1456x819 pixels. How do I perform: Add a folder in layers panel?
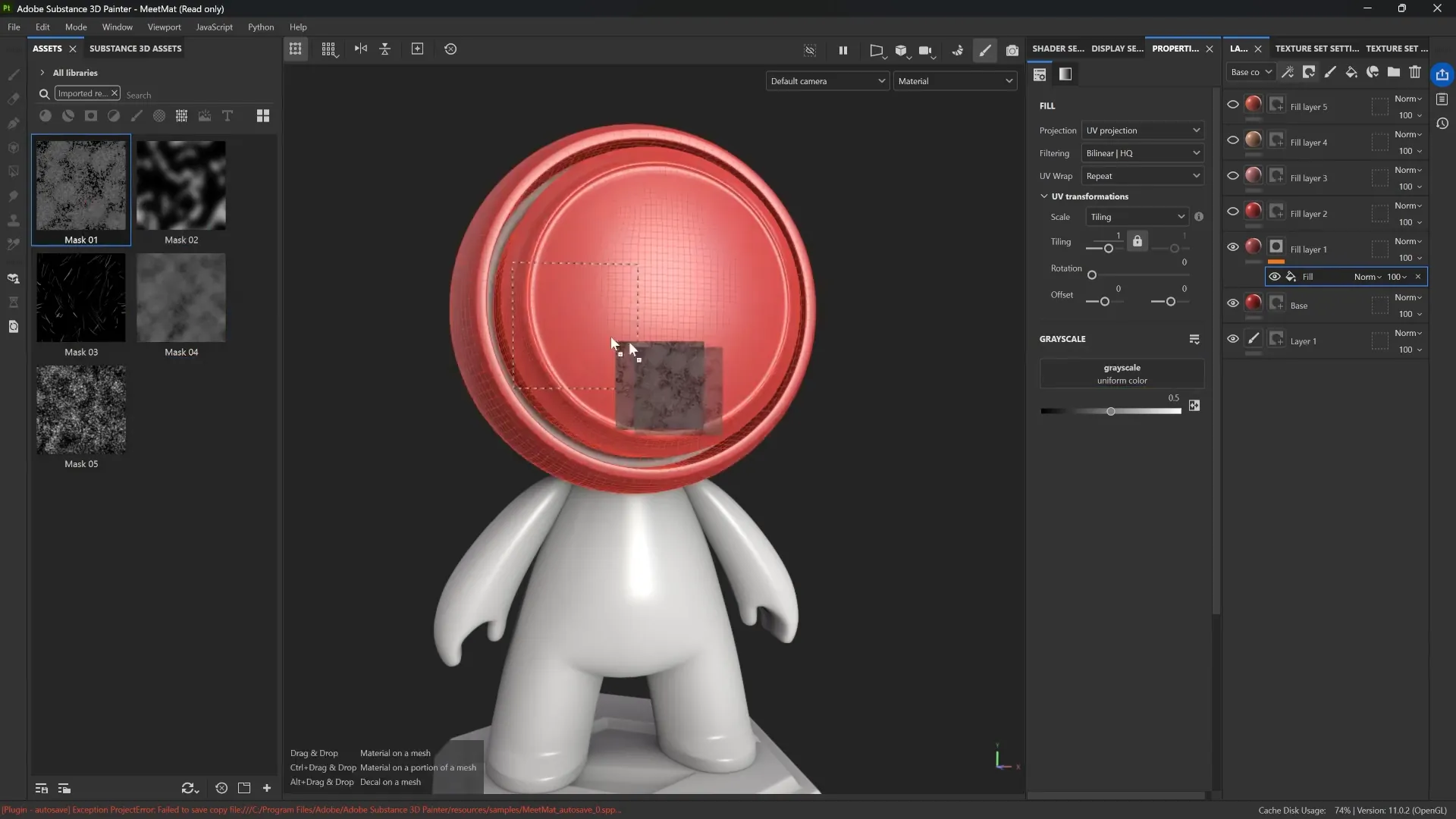(1394, 72)
